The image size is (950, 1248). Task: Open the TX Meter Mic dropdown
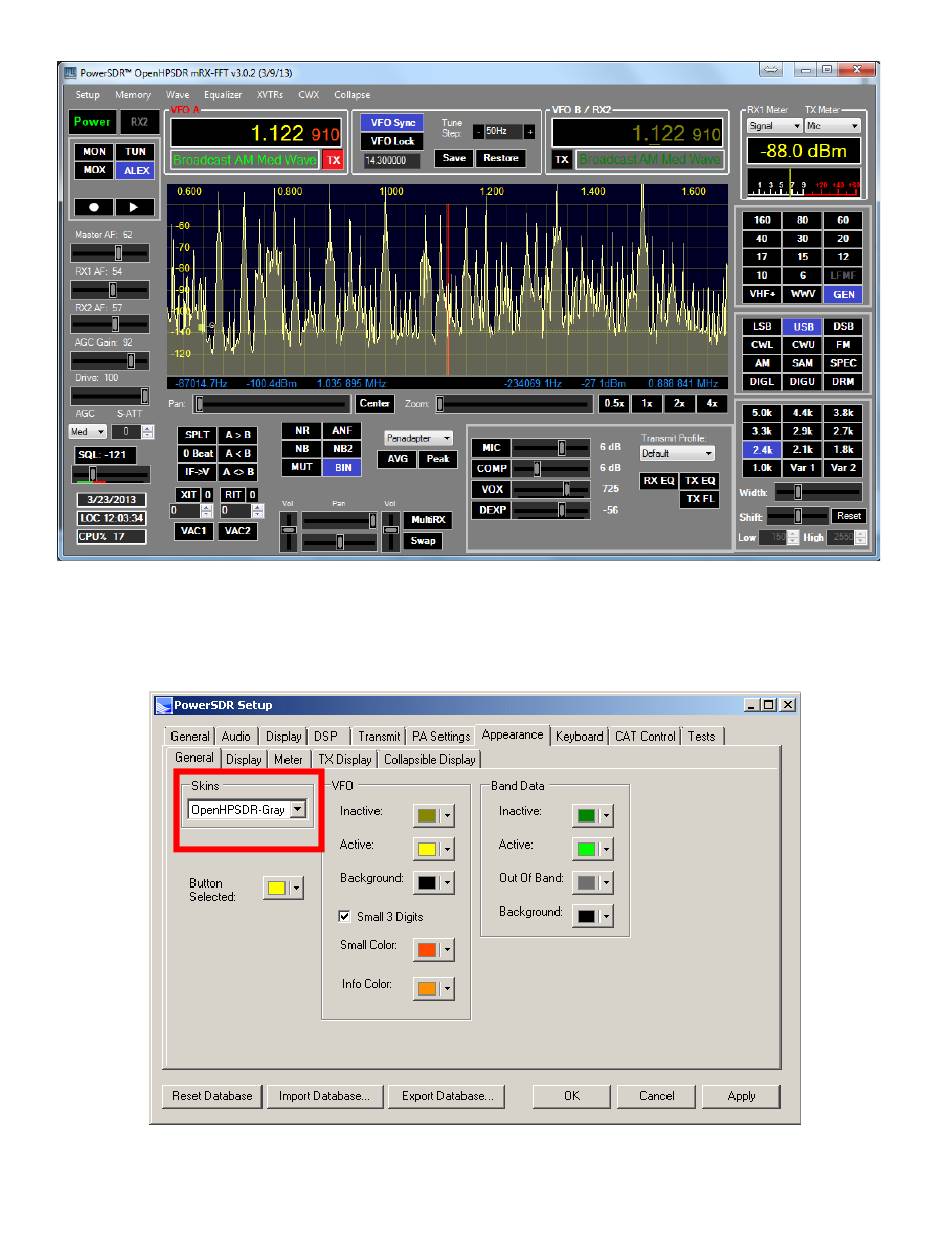[x=833, y=127]
